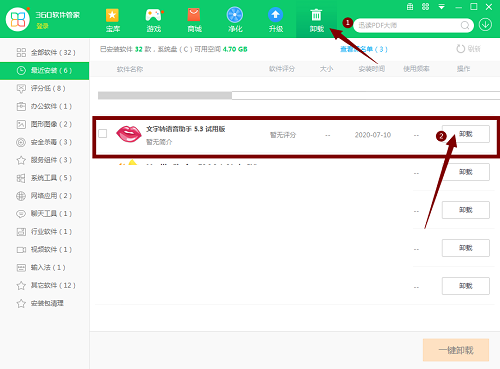
Task: Click the calendar-style icon in title bar
Action: point(410,7)
